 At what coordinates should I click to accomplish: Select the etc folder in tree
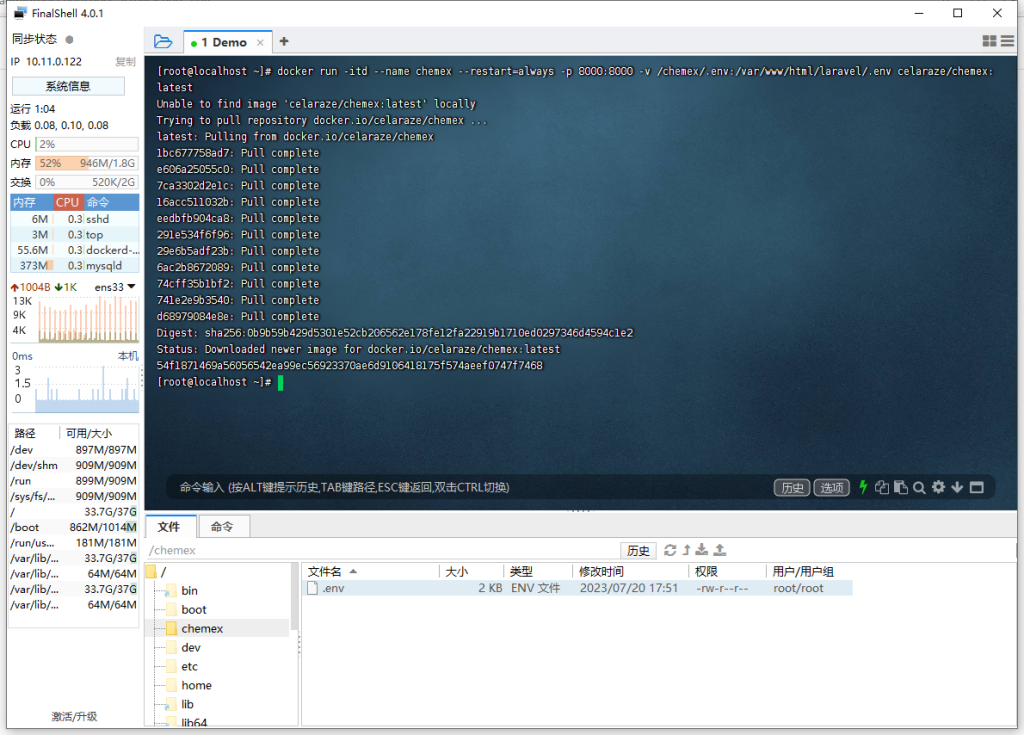[x=189, y=666]
